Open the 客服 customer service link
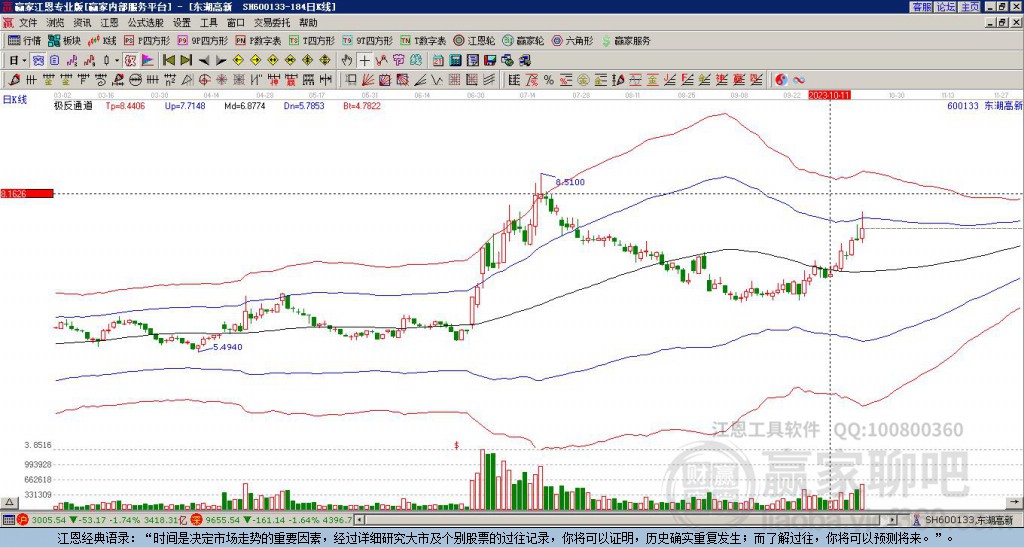This screenshot has height=548, width=1024. (x=921, y=7)
